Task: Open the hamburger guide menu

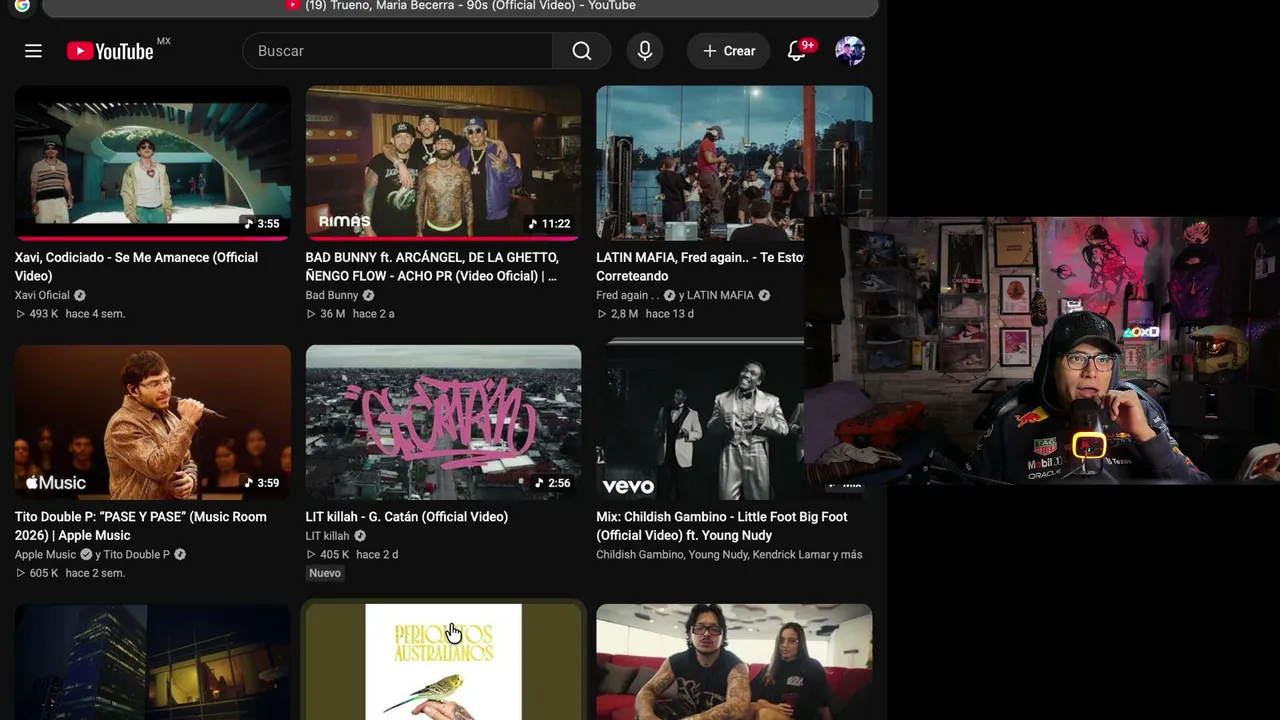Action: (x=33, y=51)
